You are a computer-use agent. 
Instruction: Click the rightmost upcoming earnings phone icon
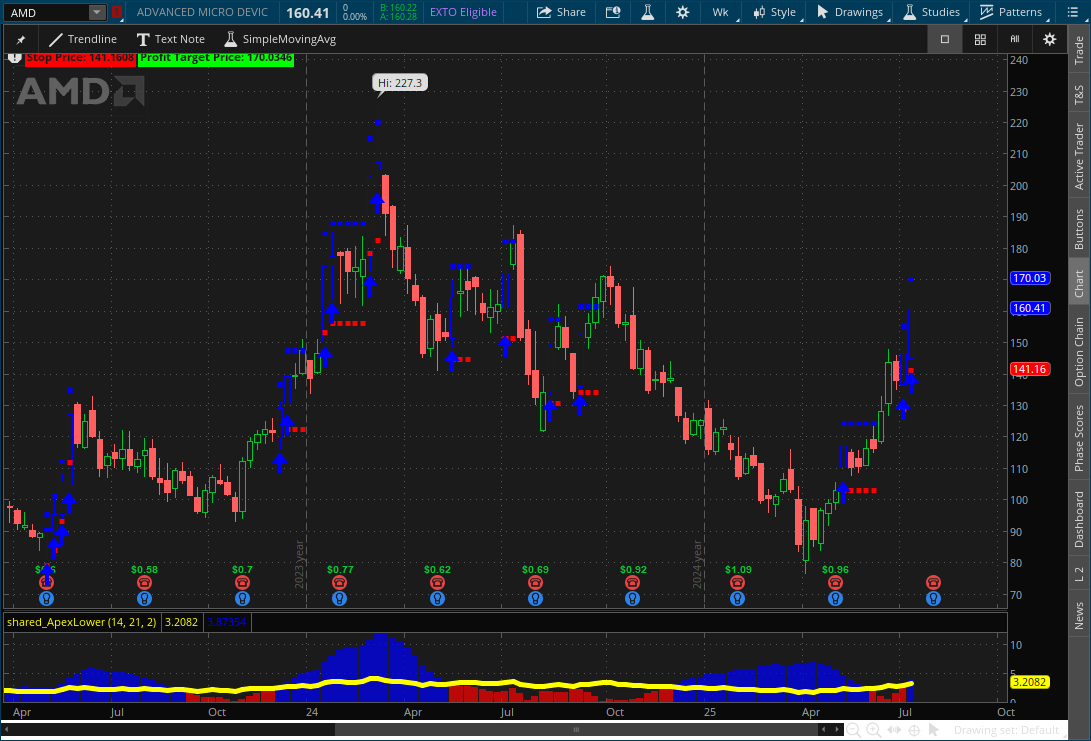pyautogui.click(x=933, y=582)
